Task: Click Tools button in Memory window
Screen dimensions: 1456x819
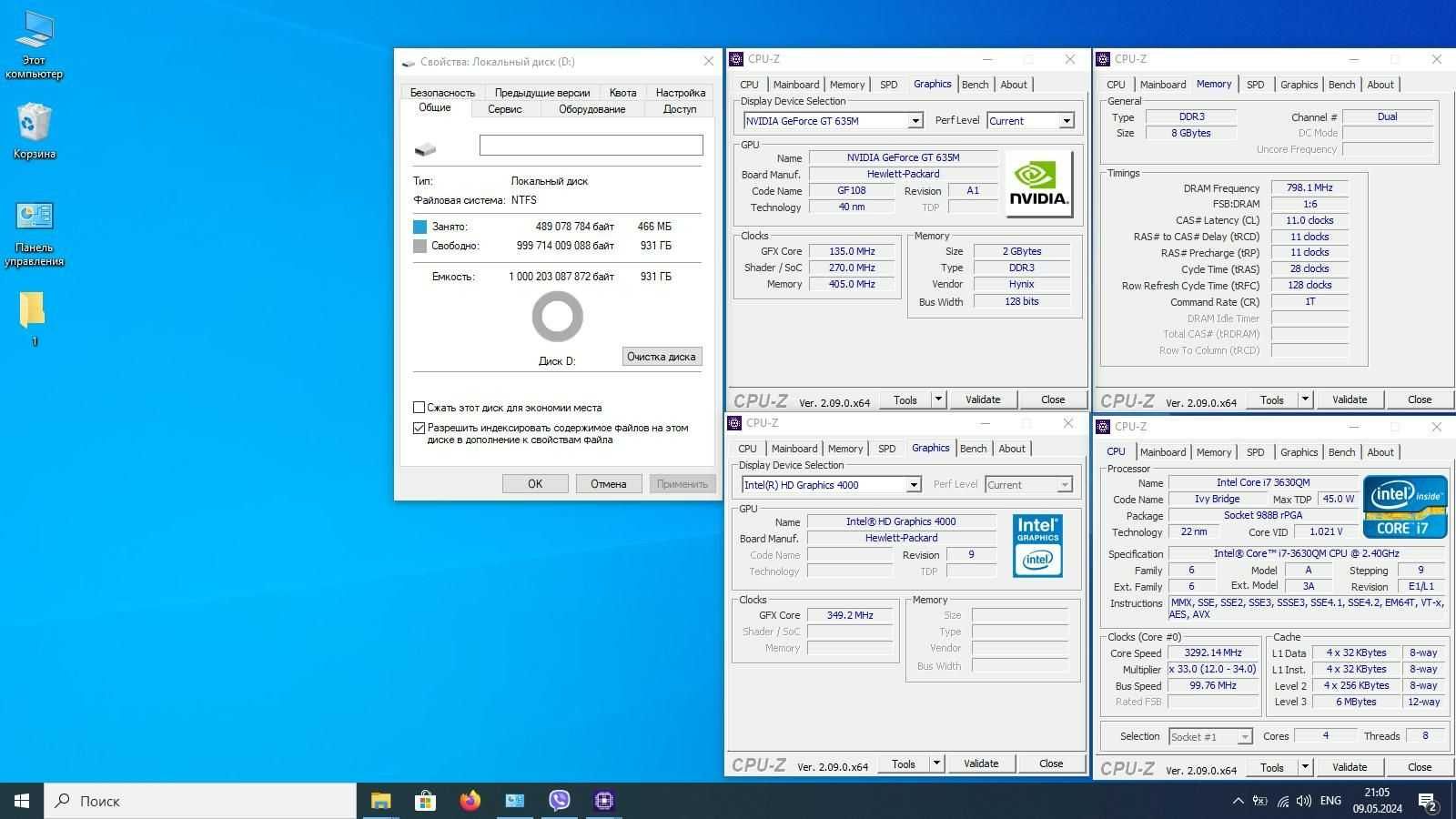Action: [x=1272, y=399]
